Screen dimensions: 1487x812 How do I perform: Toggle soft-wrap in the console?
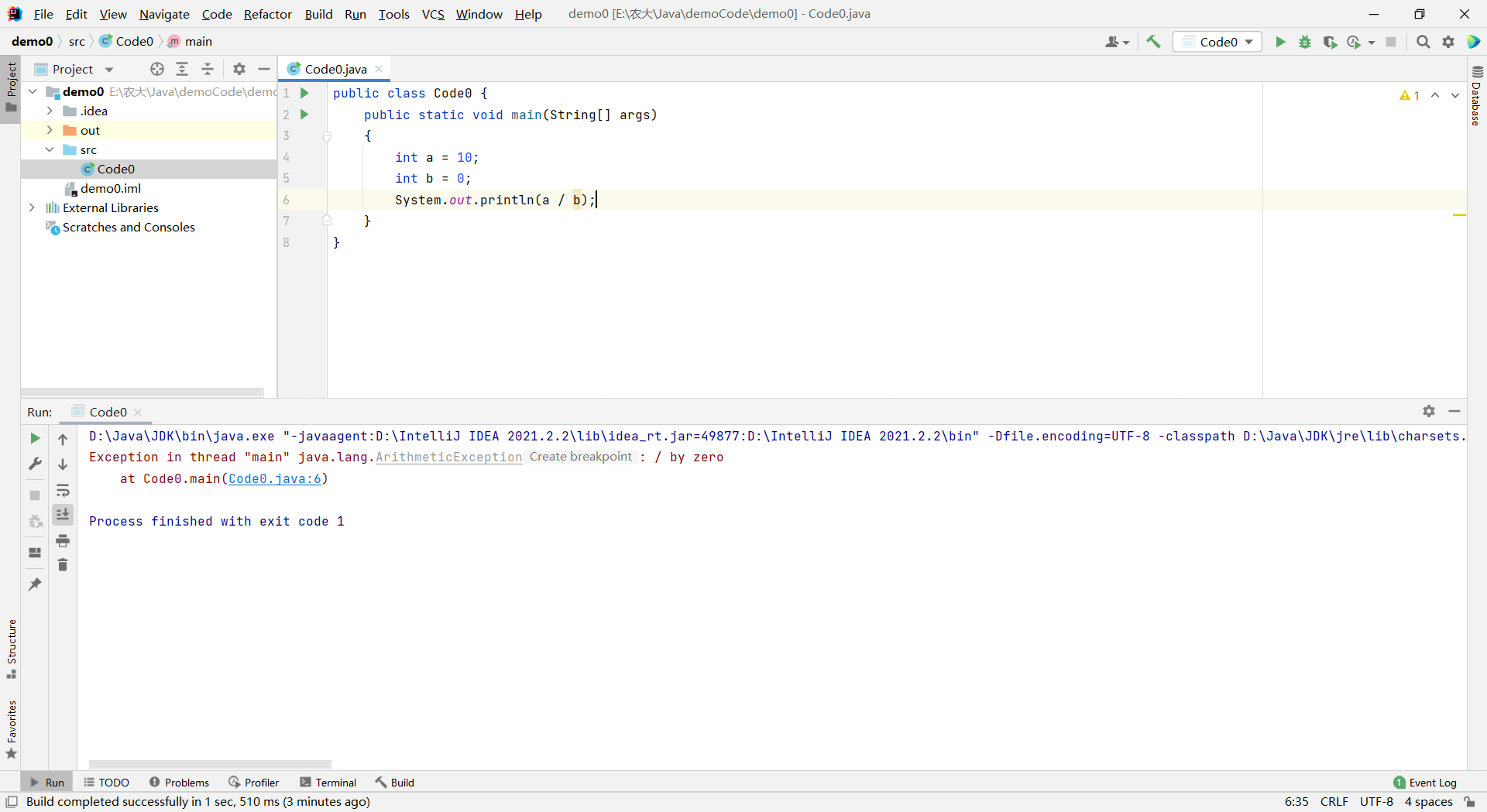[x=63, y=490]
